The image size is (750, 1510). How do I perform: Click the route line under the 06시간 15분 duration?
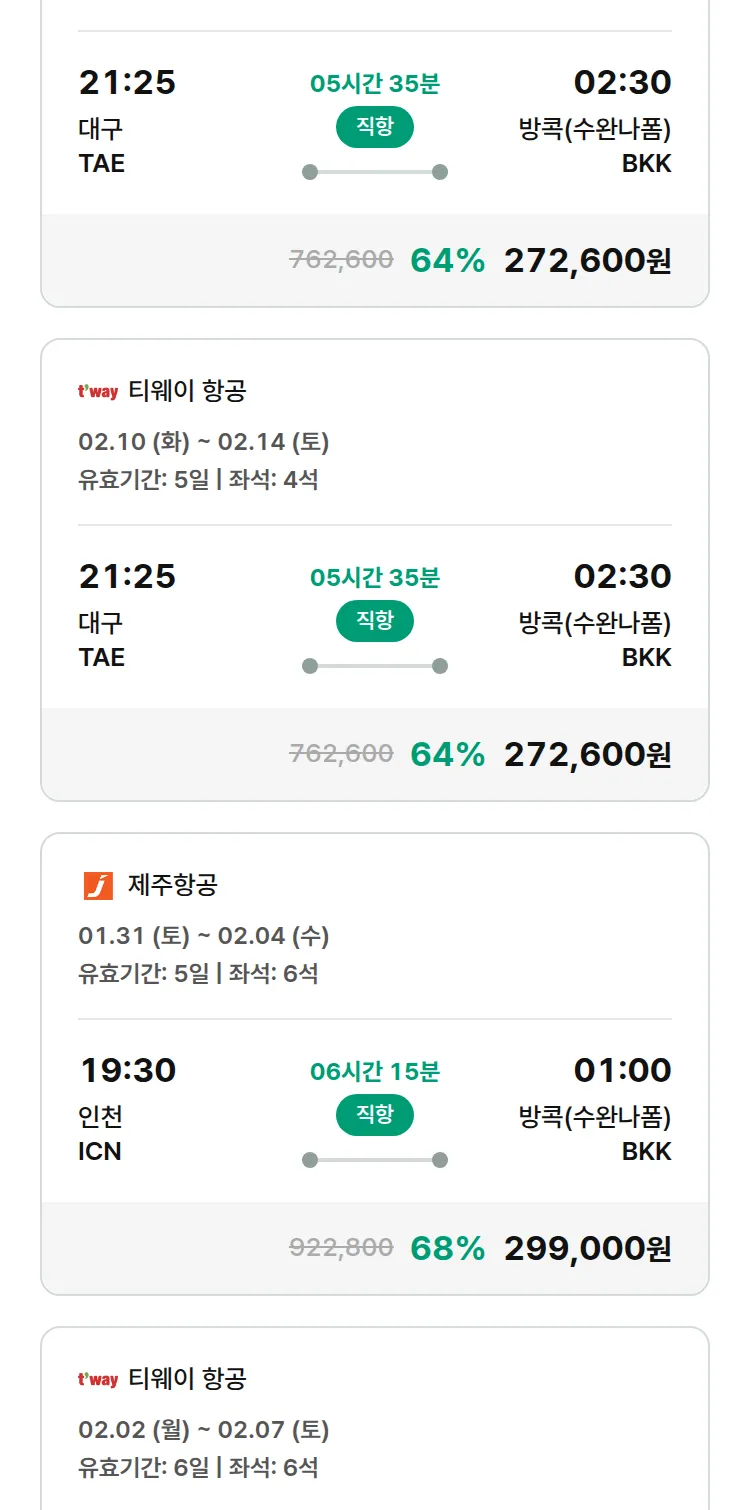click(375, 1160)
